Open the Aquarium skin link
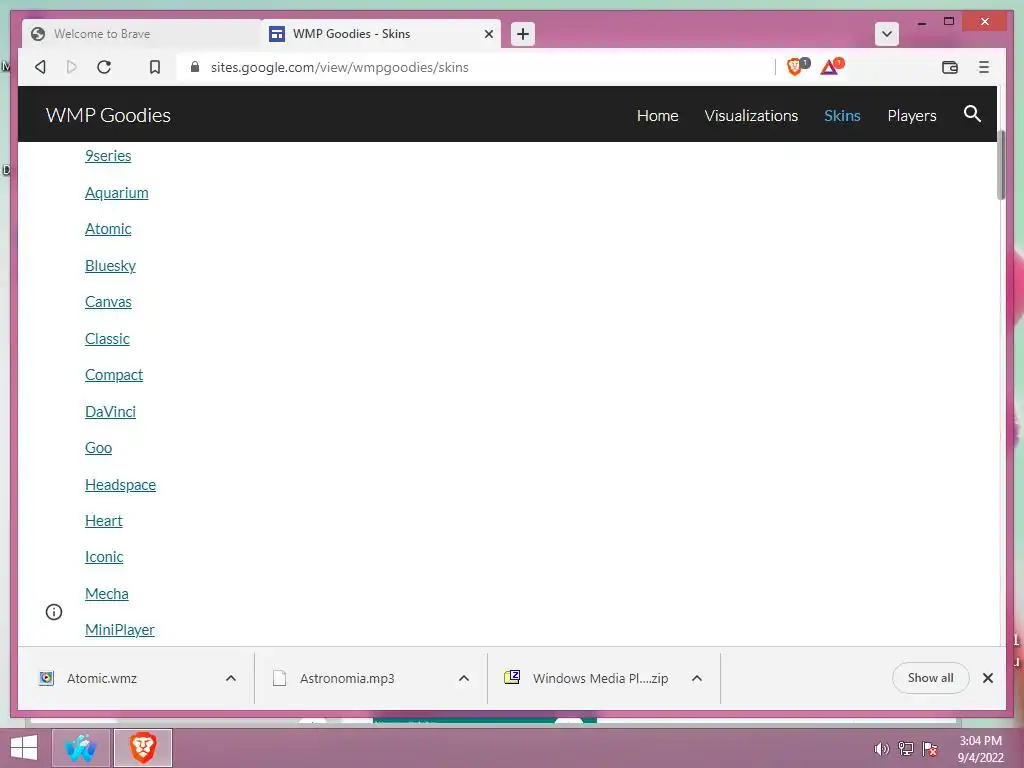 117,193
